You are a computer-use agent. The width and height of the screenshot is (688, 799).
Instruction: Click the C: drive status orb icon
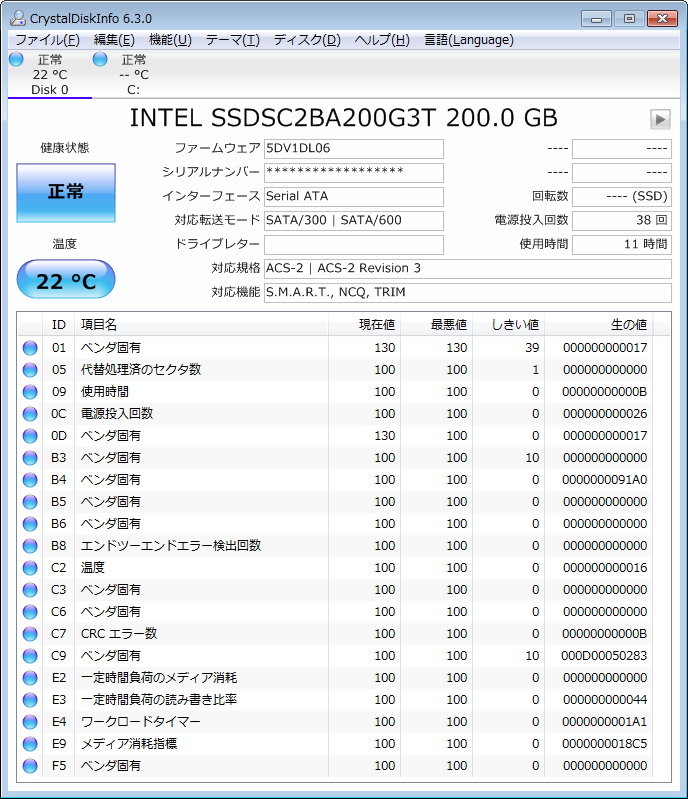tap(100, 60)
